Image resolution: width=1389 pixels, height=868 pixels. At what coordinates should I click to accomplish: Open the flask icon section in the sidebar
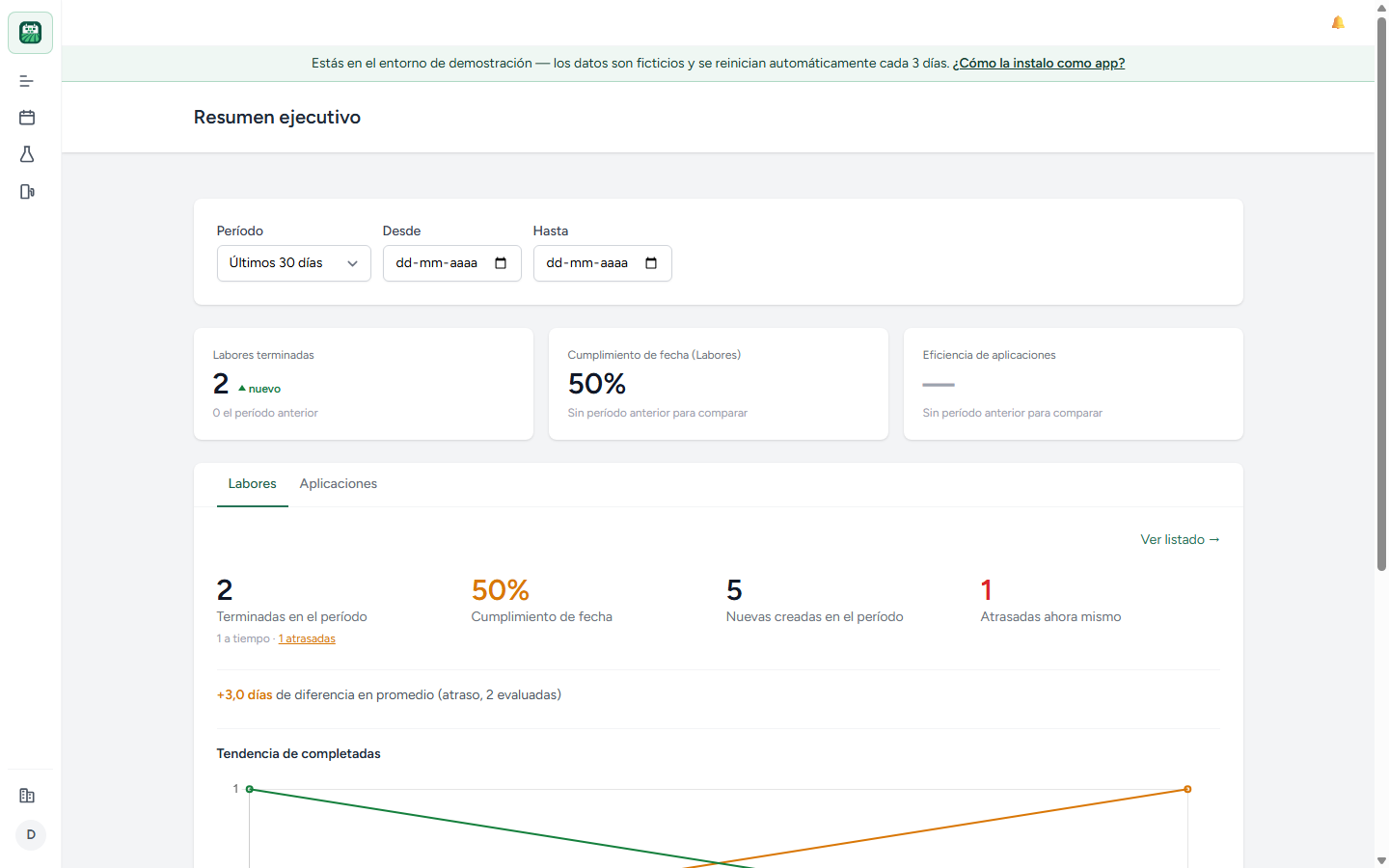pos(27,154)
